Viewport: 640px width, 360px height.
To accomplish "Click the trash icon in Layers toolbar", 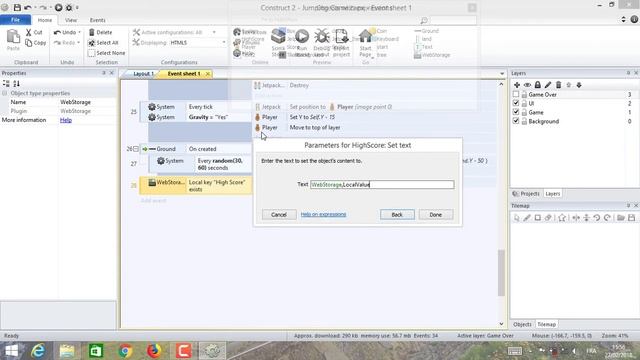I will pyautogui.click(x=558, y=85).
